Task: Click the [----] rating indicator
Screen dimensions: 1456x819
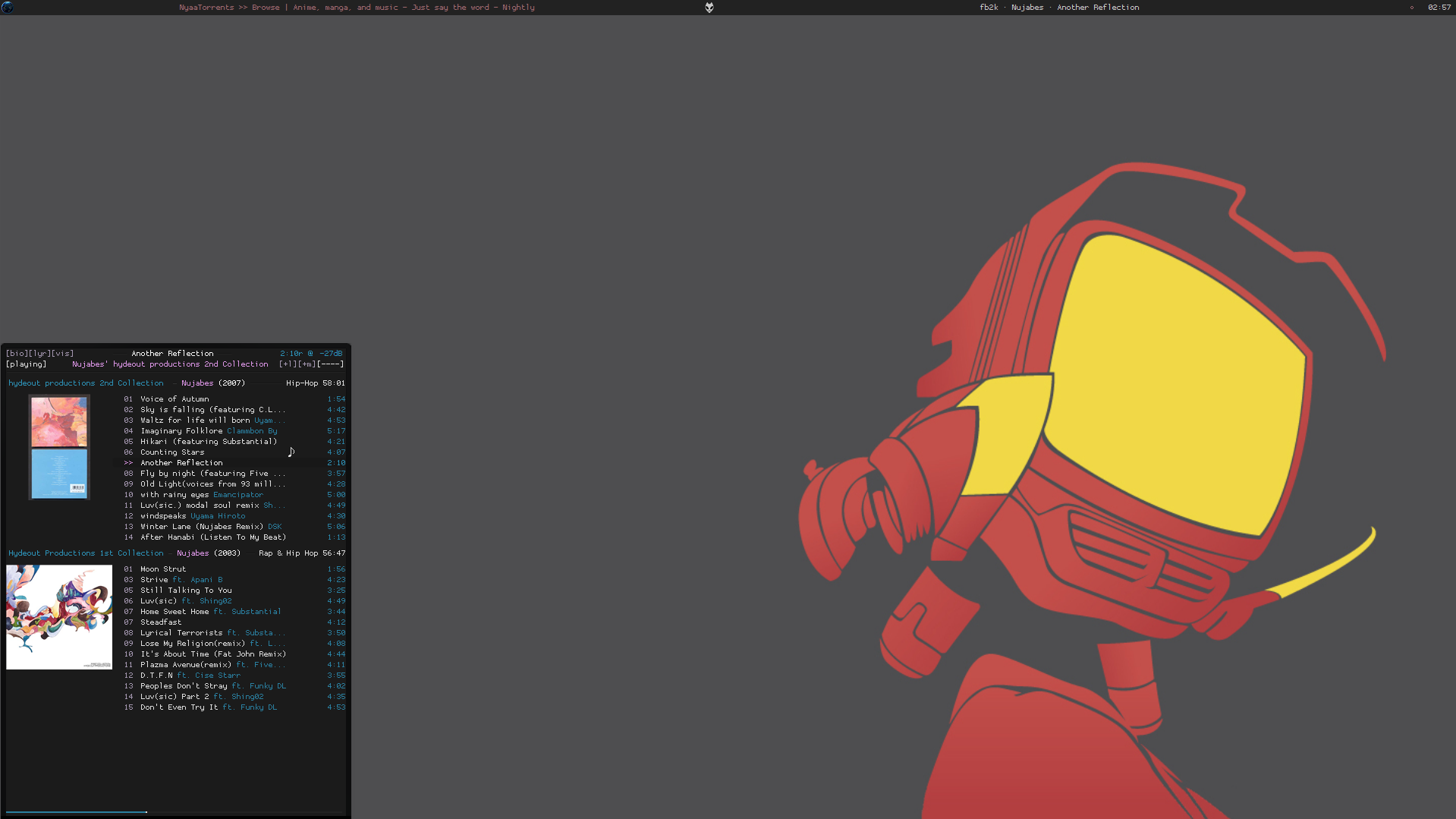Action: coord(331,364)
